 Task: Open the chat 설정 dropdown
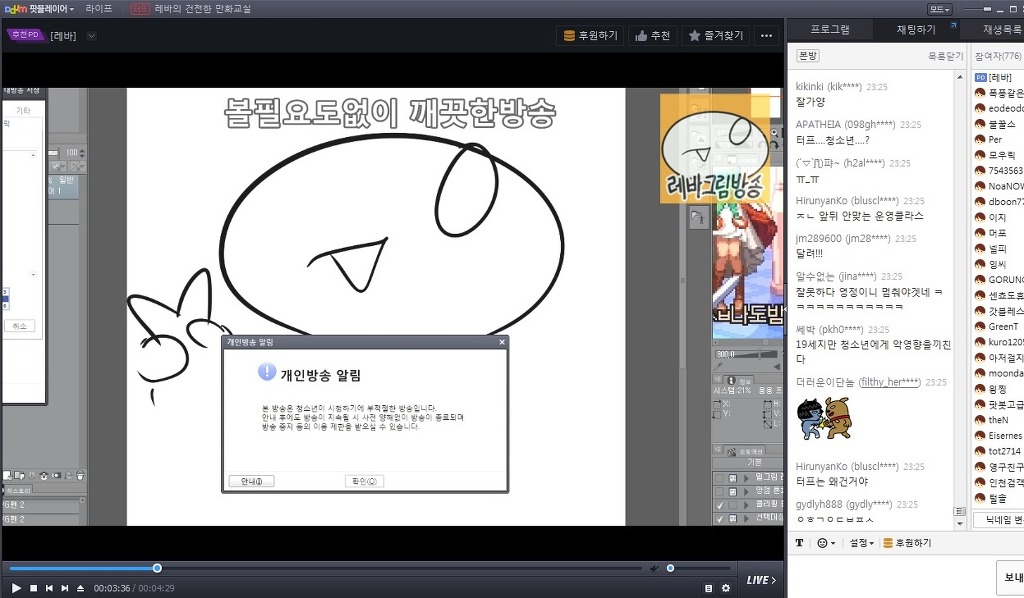861,543
